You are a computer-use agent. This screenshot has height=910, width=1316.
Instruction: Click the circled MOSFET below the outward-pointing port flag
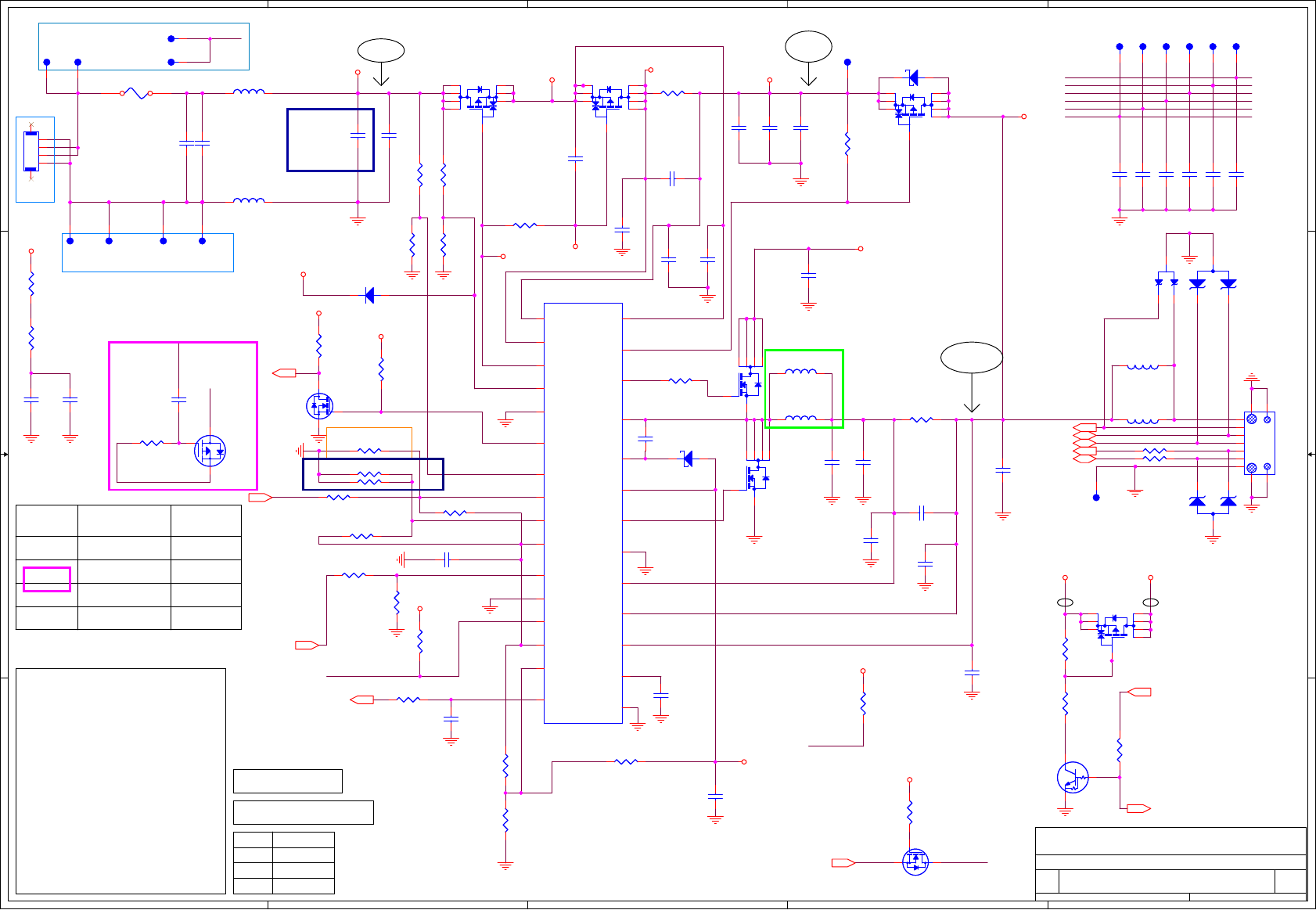319,405
